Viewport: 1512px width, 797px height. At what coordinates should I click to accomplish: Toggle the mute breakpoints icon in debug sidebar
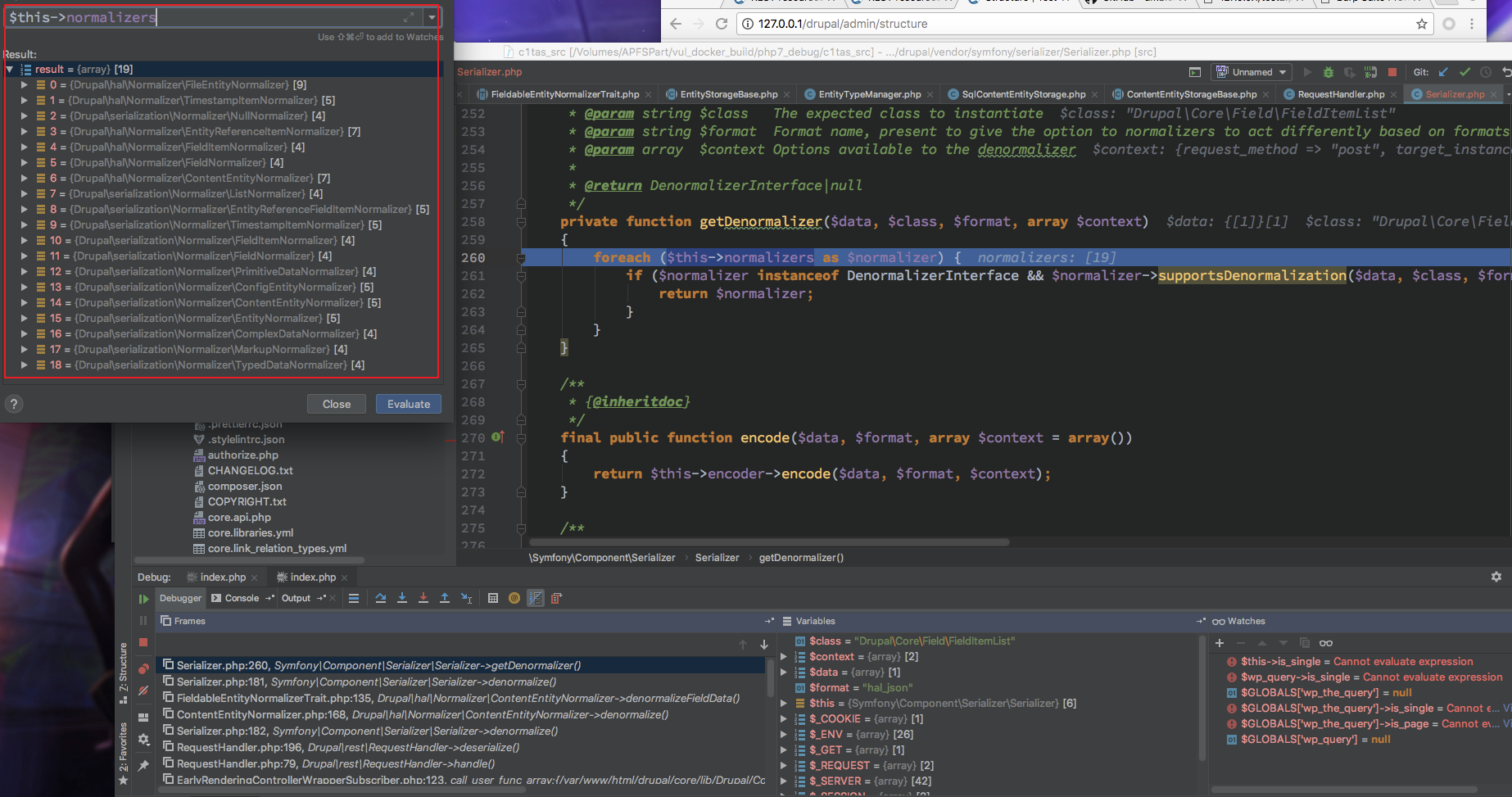(143, 691)
